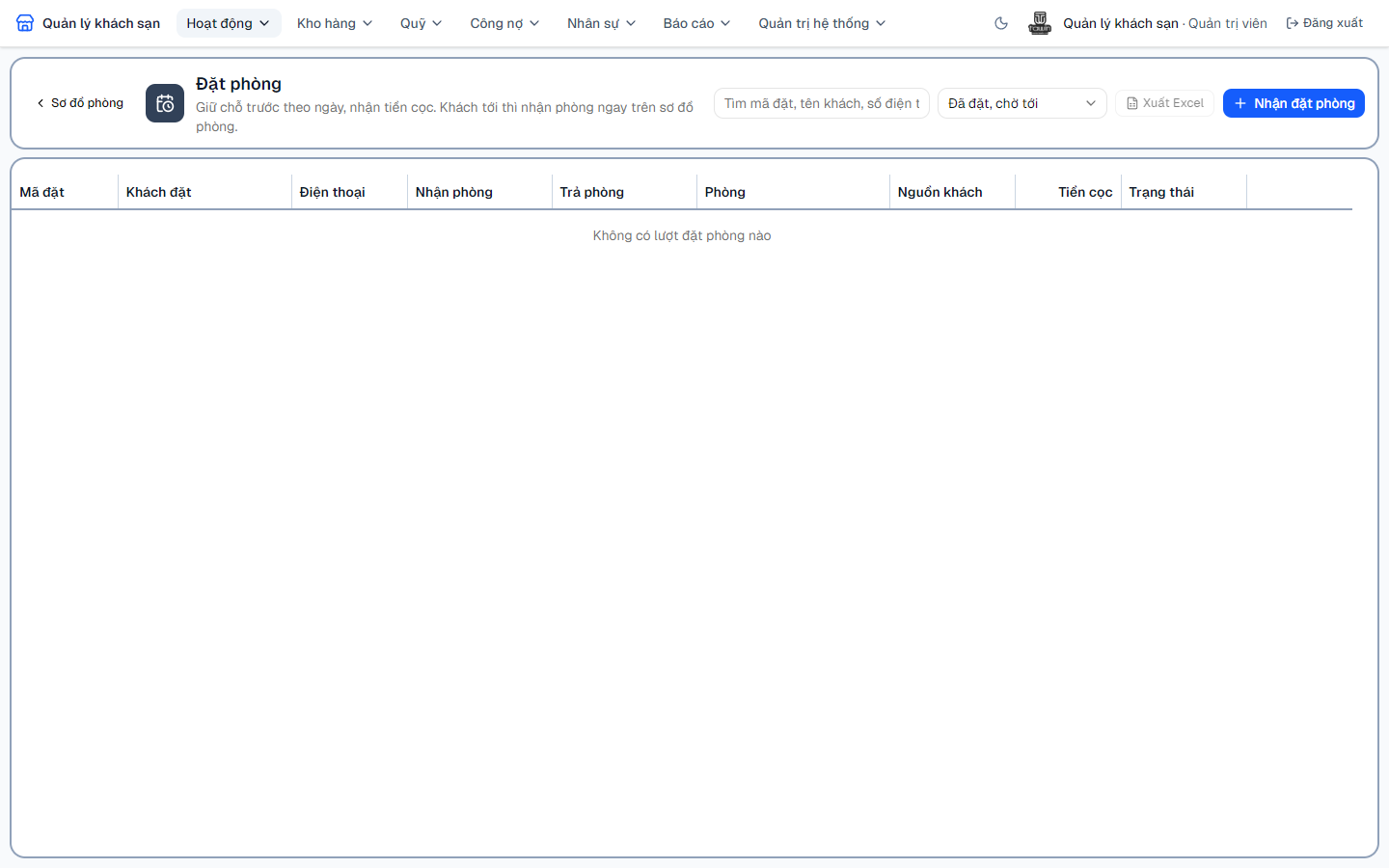This screenshot has width=1389, height=868.
Task: Click the user avatar image in the header
Action: (x=1040, y=23)
